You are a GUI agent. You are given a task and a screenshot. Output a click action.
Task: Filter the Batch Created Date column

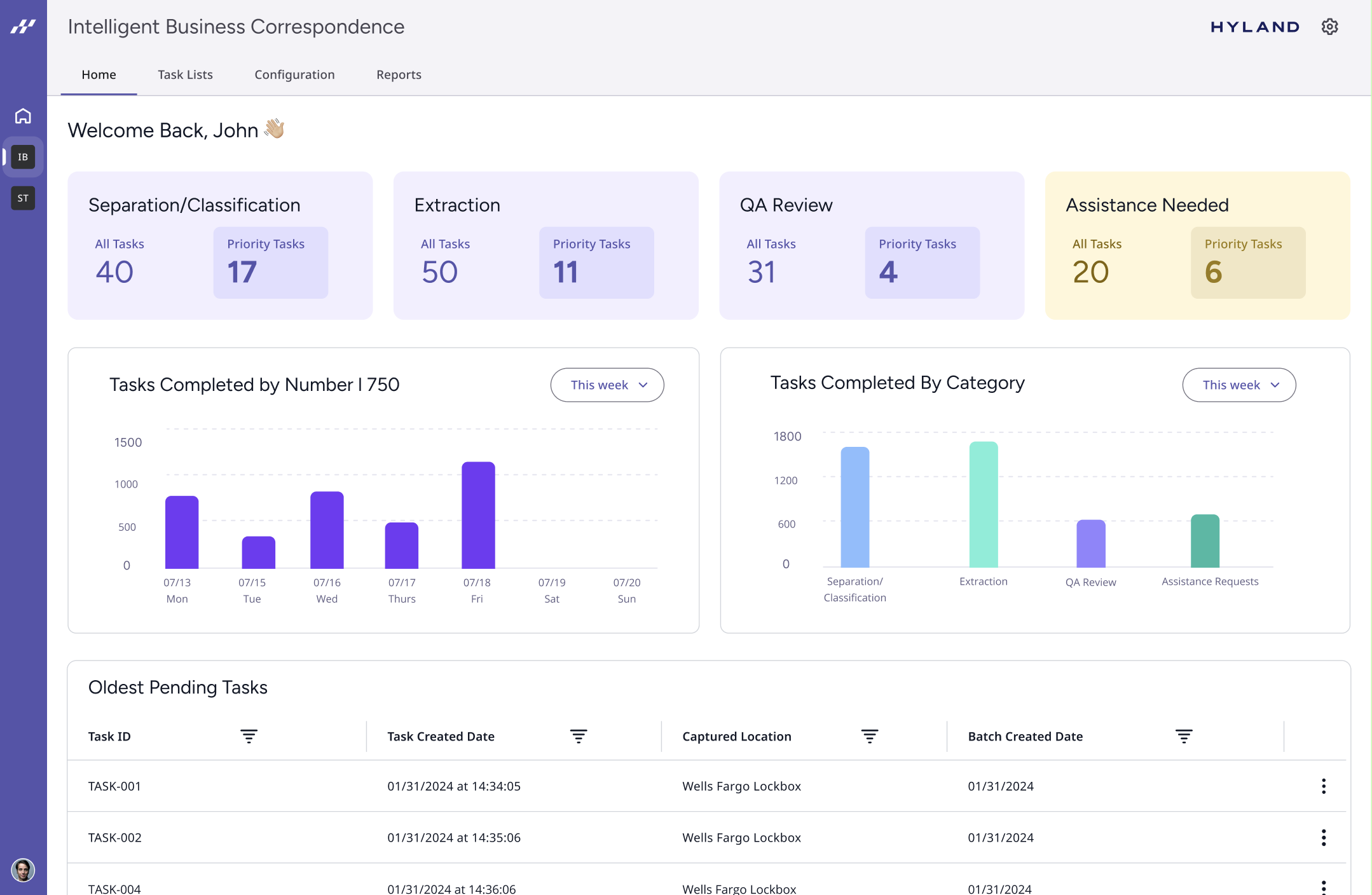click(1183, 736)
